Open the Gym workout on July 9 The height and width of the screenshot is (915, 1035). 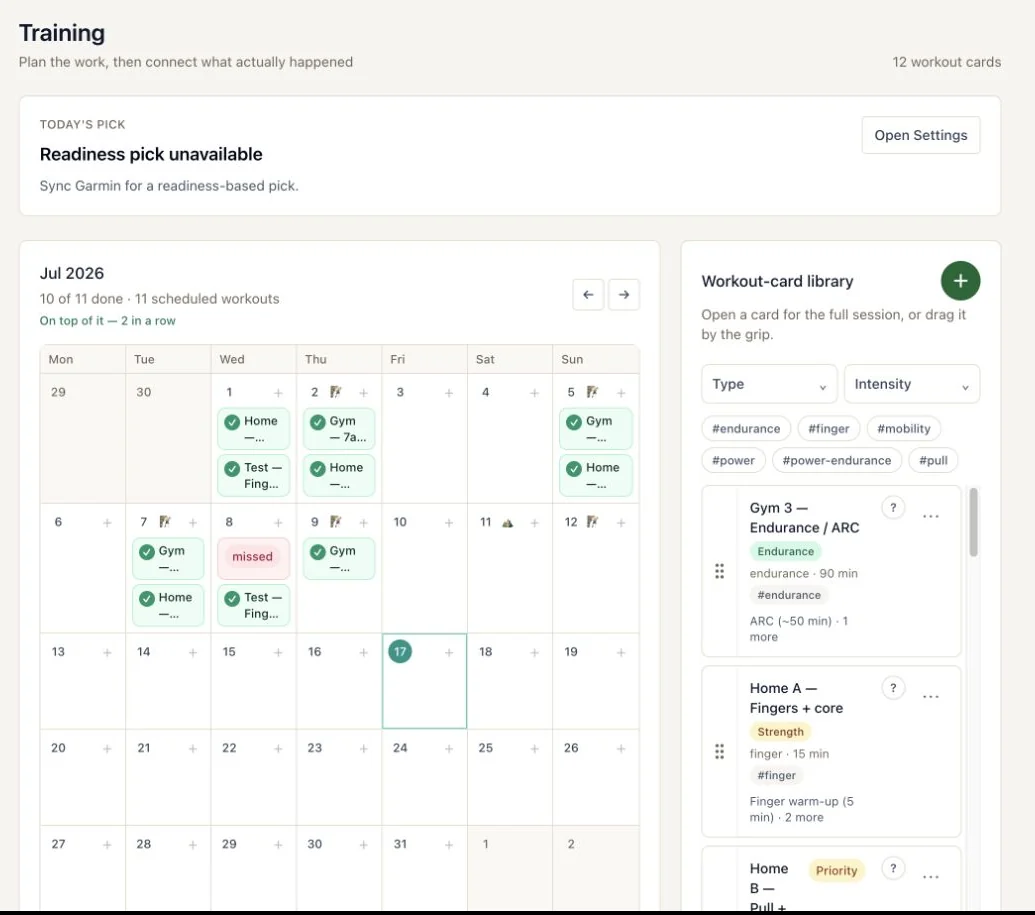click(x=339, y=559)
